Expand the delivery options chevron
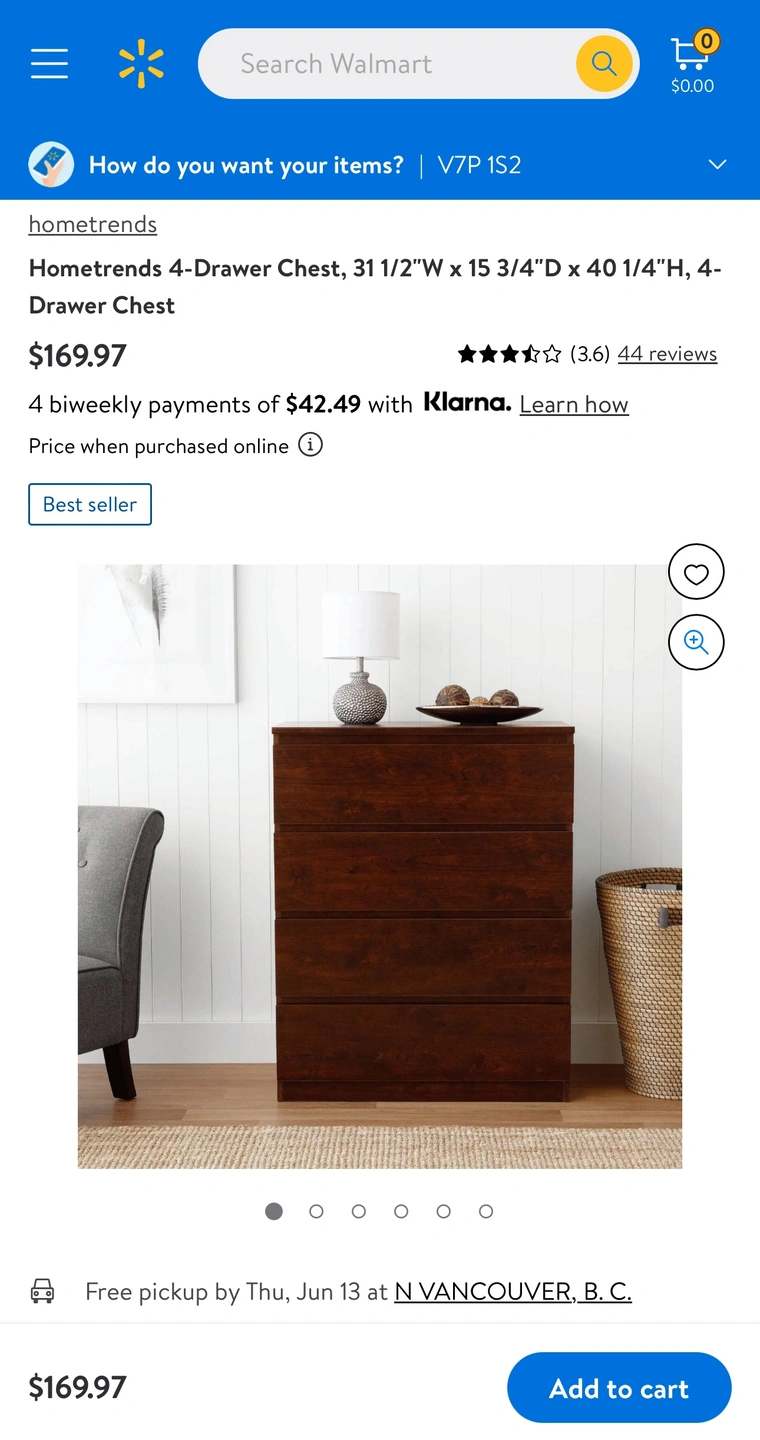The image size is (760, 1440). click(x=717, y=164)
